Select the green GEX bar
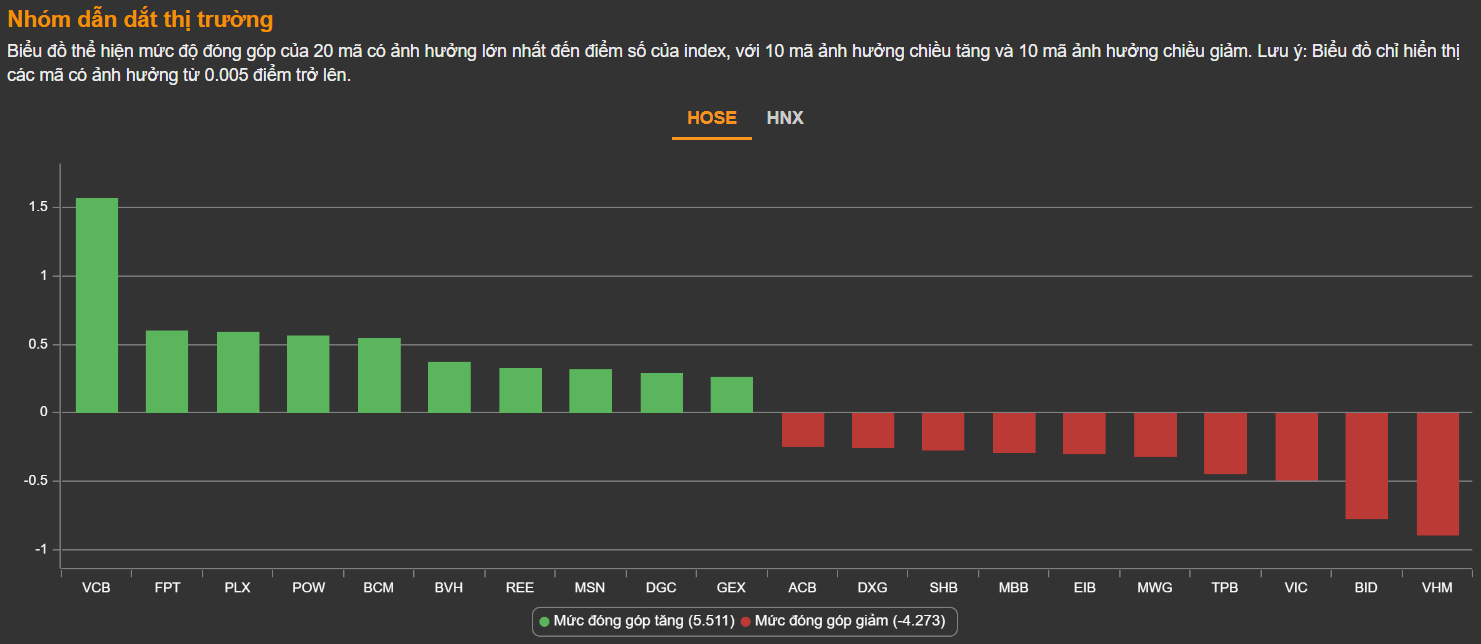1481x644 pixels. pos(732,395)
